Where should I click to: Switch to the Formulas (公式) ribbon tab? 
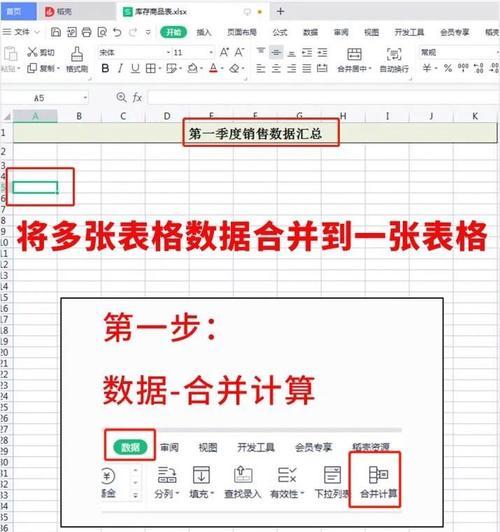[x=280, y=33]
